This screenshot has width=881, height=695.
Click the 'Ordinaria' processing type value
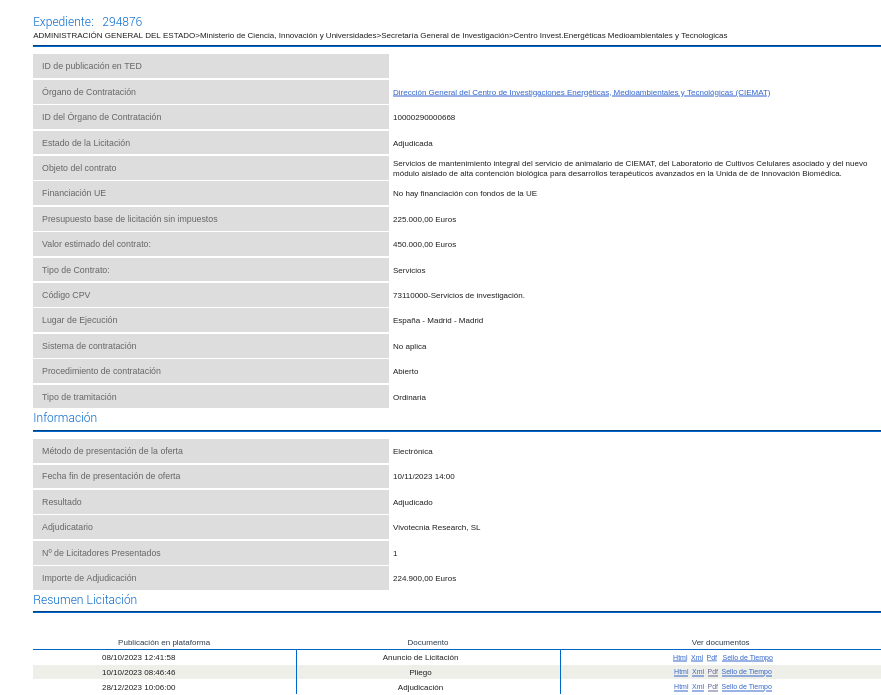click(x=409, y=397)
